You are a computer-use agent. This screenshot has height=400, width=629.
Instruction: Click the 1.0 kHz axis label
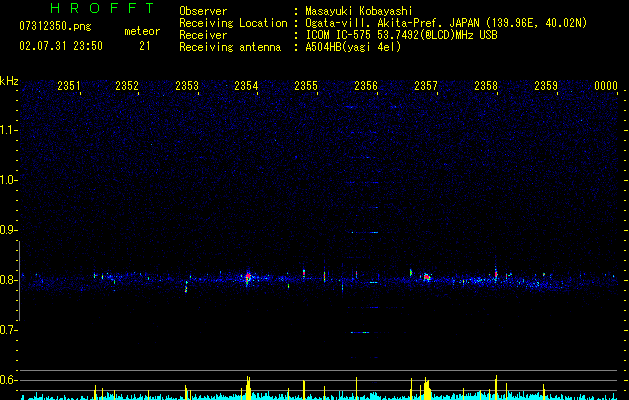[8, 180]
